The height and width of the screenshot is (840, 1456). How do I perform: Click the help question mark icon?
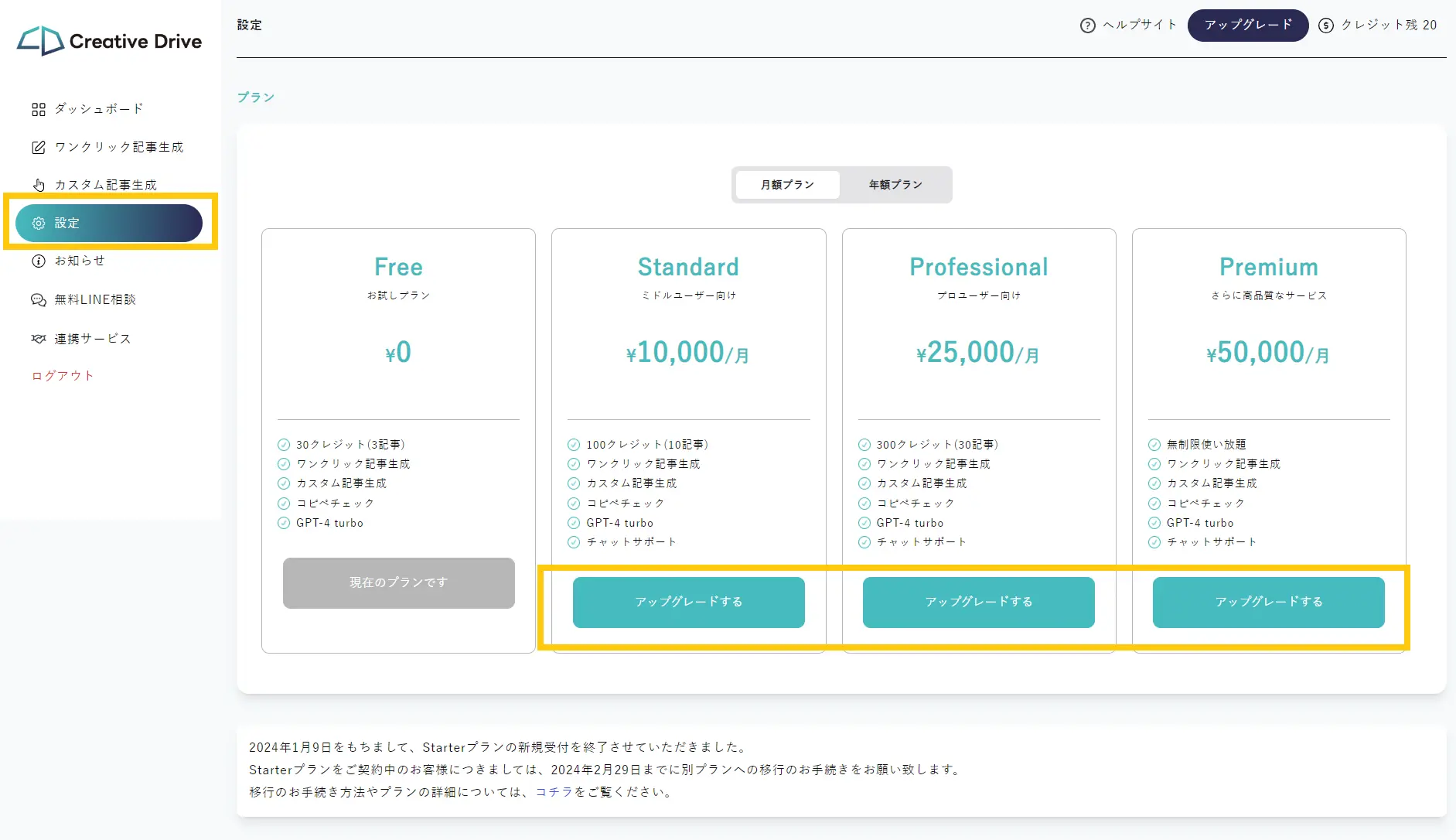[x=1087, y=26]
